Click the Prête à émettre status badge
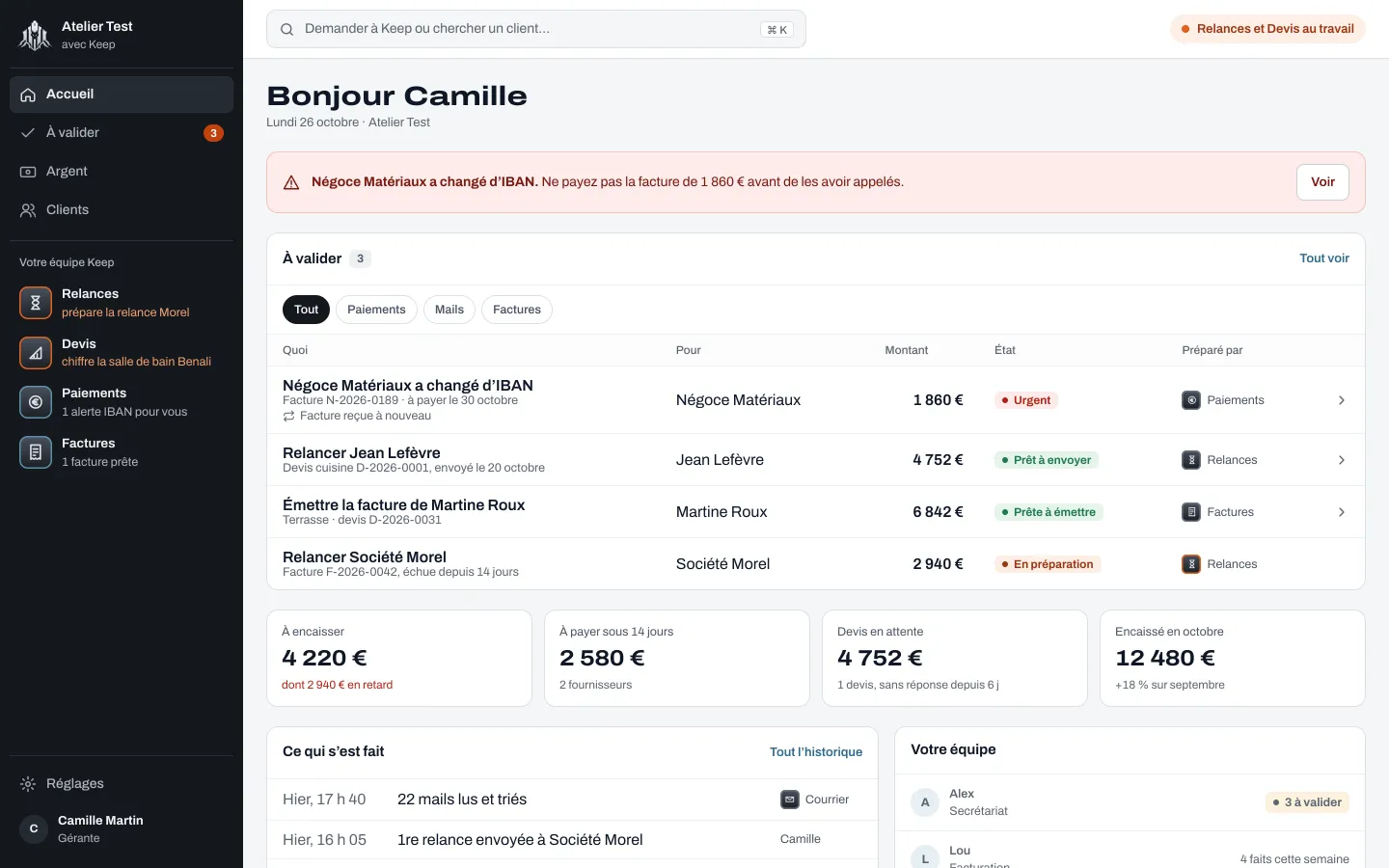The image size is (1389, 868). click(1049, 512)
